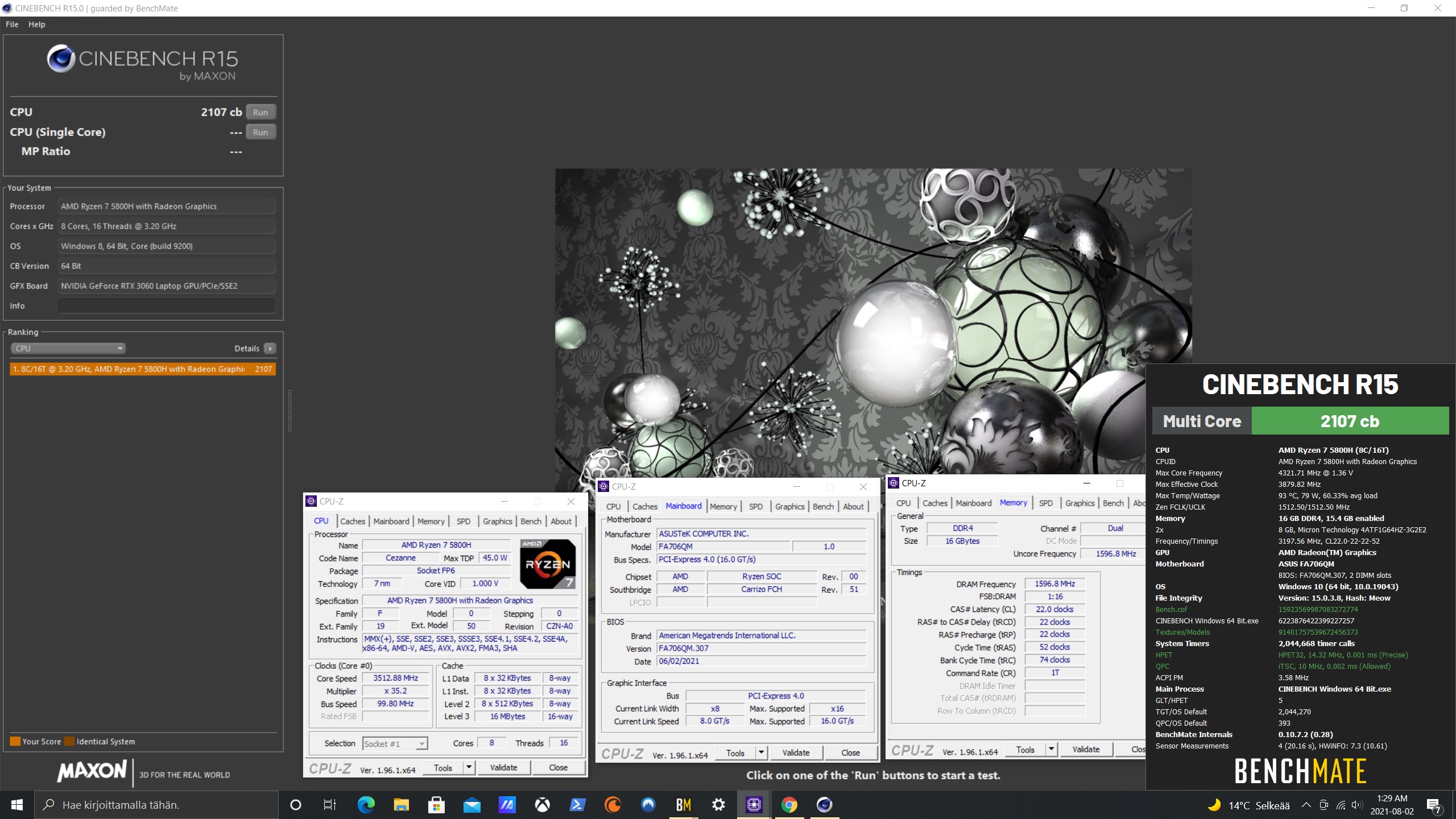Open File Explorer from the taskbar
This screenshot has width=1456, height=819.
[x=401, y=805]
